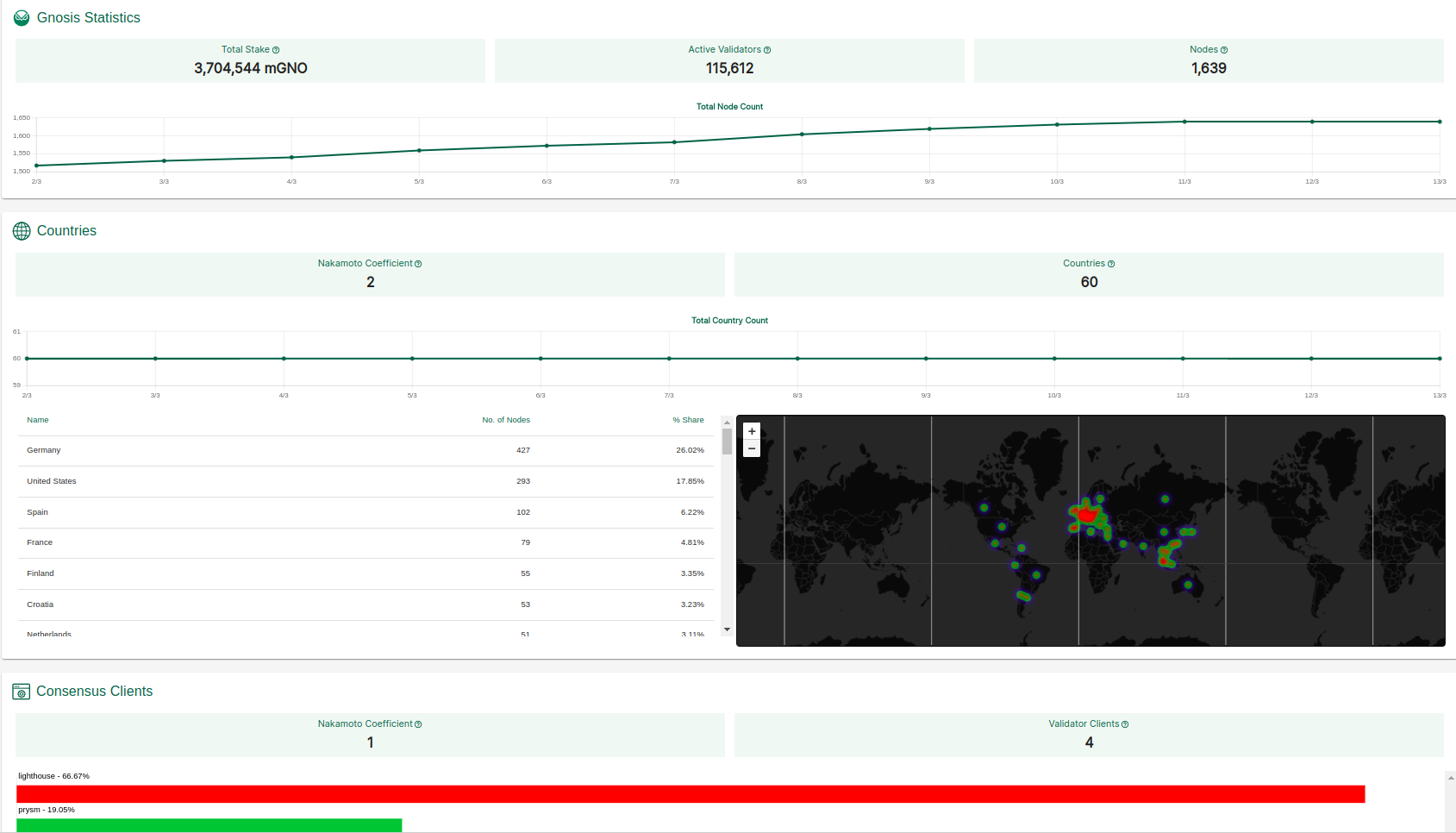This screenshot has height=833, width=1456.
Task: Sort table by Name column header
Action: (x=38, y=420)
